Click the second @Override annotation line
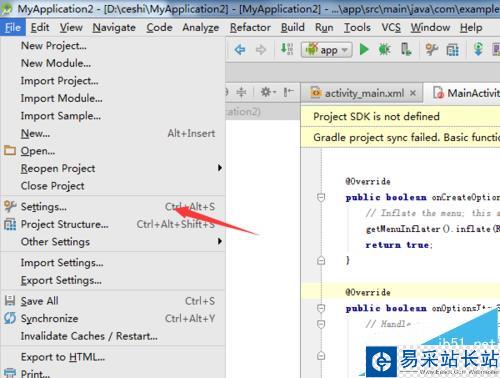The width and height of the screenshot is (500, 378). click(x=368, y=292)
